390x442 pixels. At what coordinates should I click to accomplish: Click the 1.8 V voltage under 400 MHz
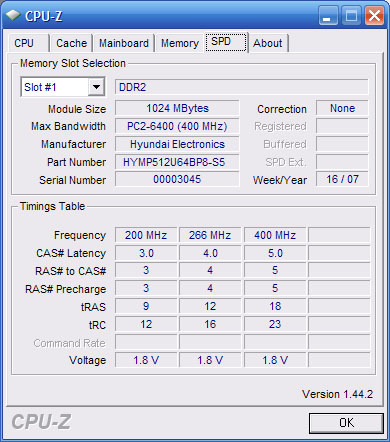pyautogui.click(x=275, y=360)
